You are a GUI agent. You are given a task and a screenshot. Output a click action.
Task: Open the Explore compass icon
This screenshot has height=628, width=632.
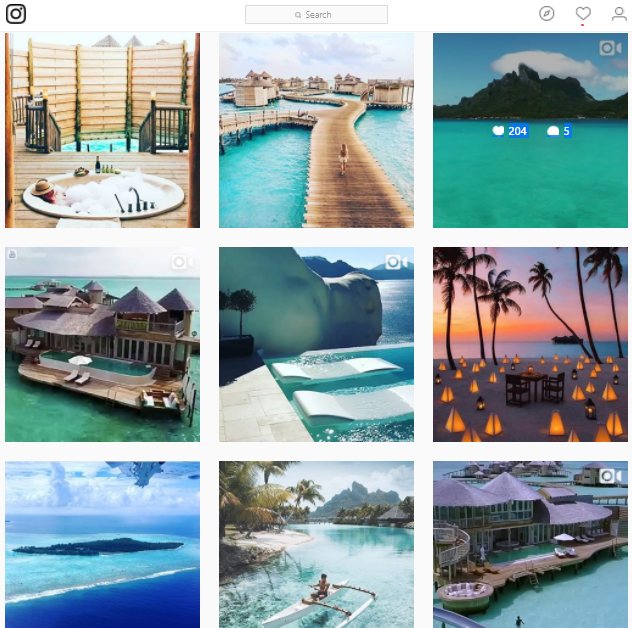(547, 14)
